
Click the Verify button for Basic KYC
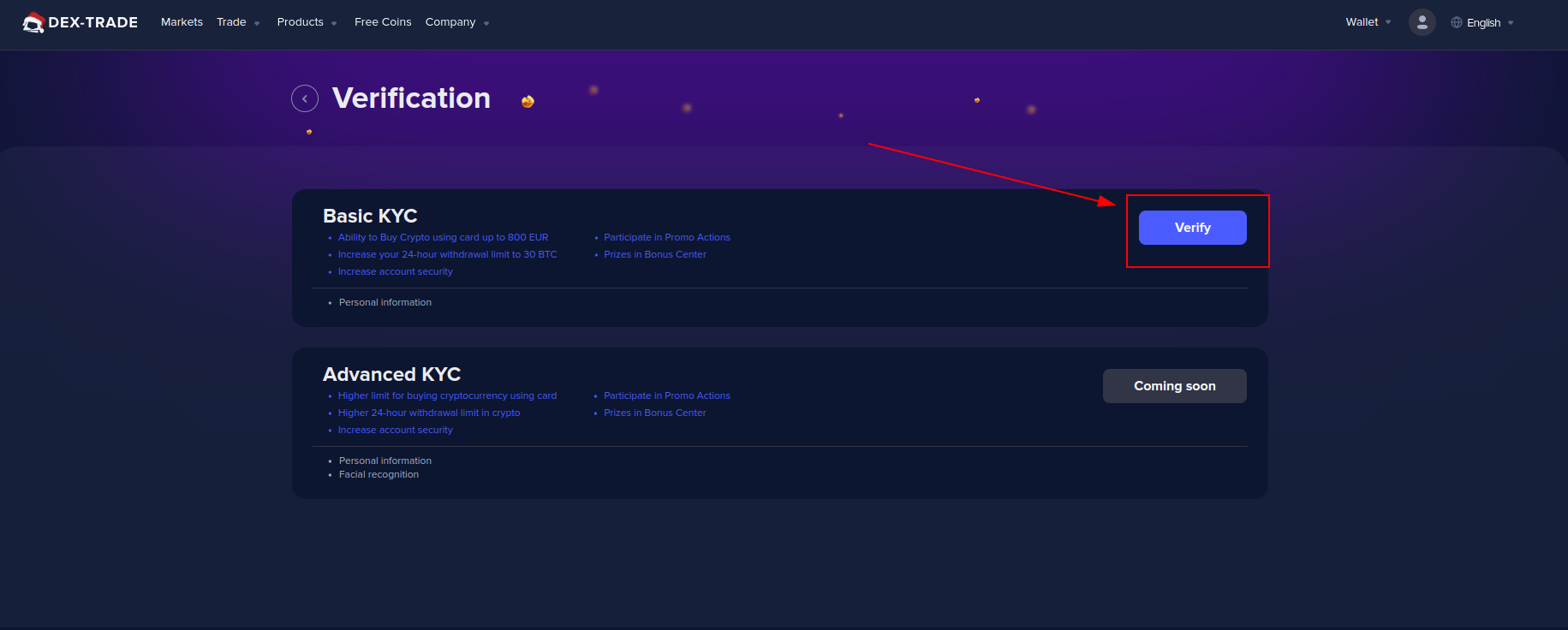coord(1192,228)
